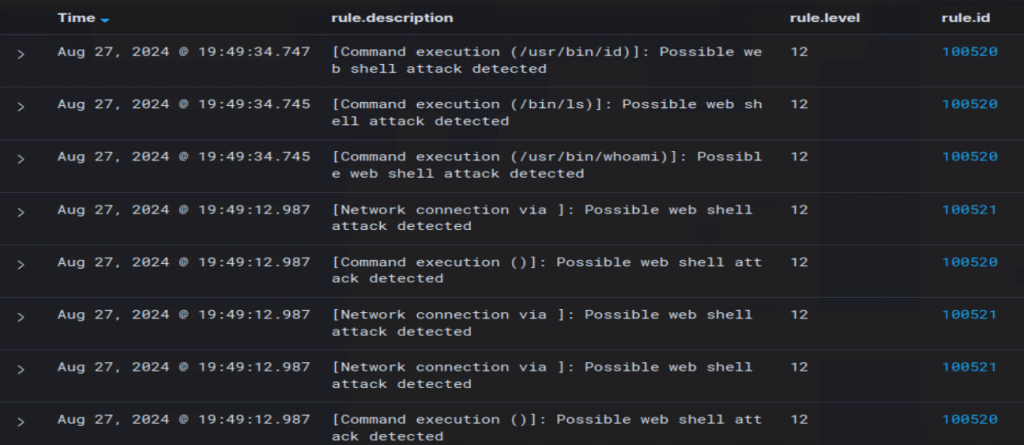
Task: Expand the third Network connection alert row
Action: 20,368
